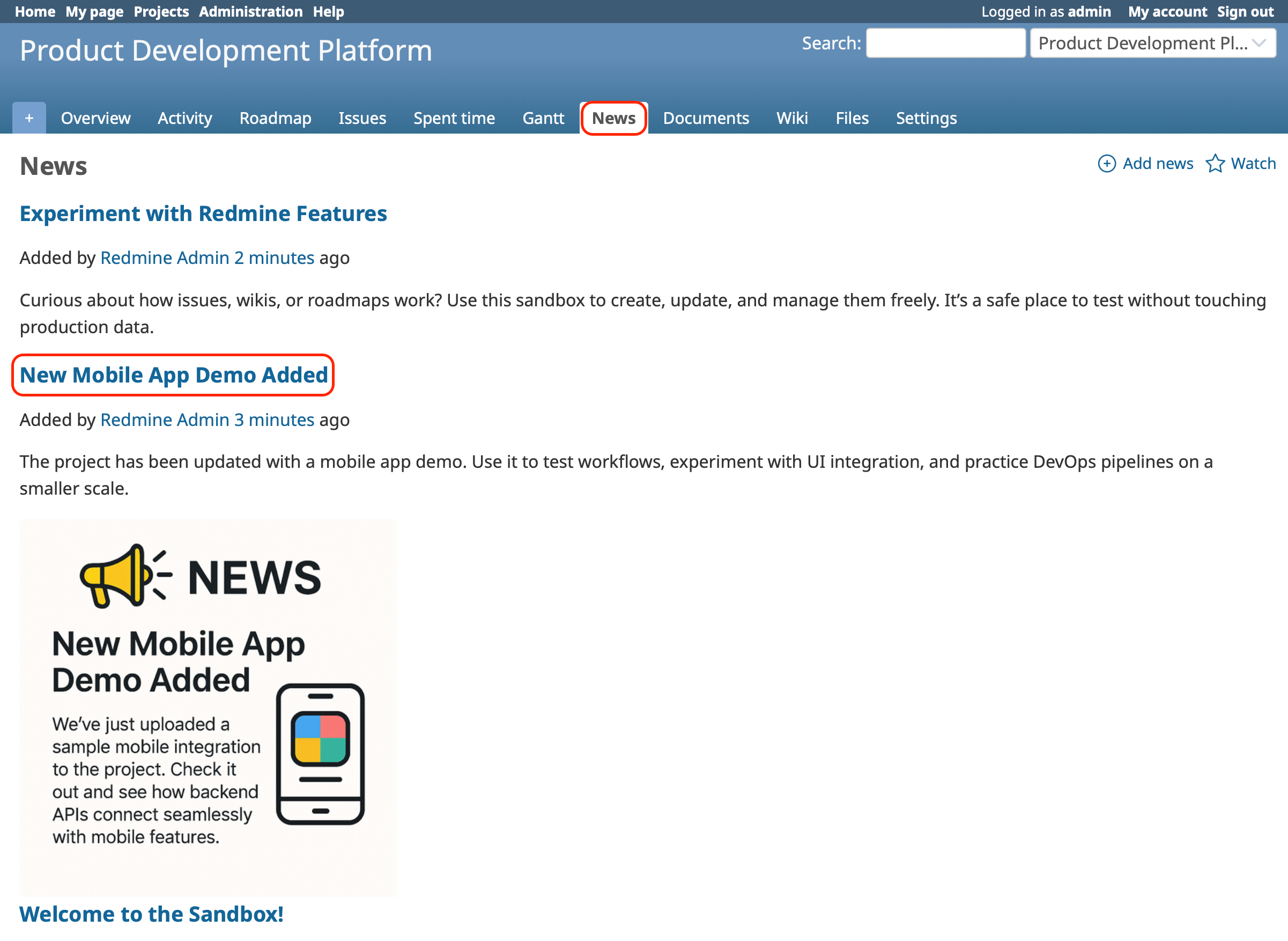Click the Sign out link
Image resolution: width=1288 pixels, height=941 pixels.
click(x=1245, y=11)
